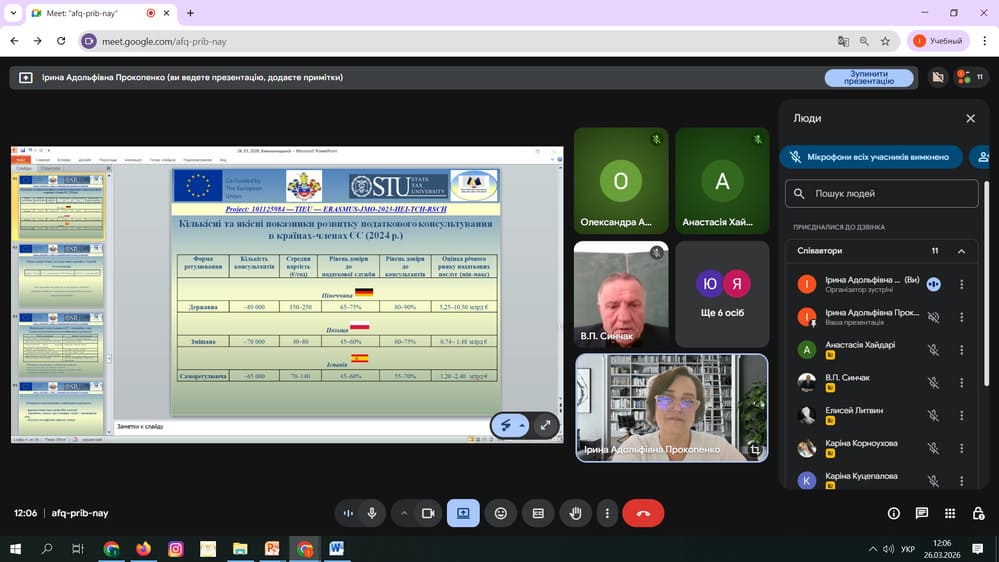The width and height of the screenshot is (999, 562).
Task: Open the chat with everyone panel
Action: tap(921, 513)
